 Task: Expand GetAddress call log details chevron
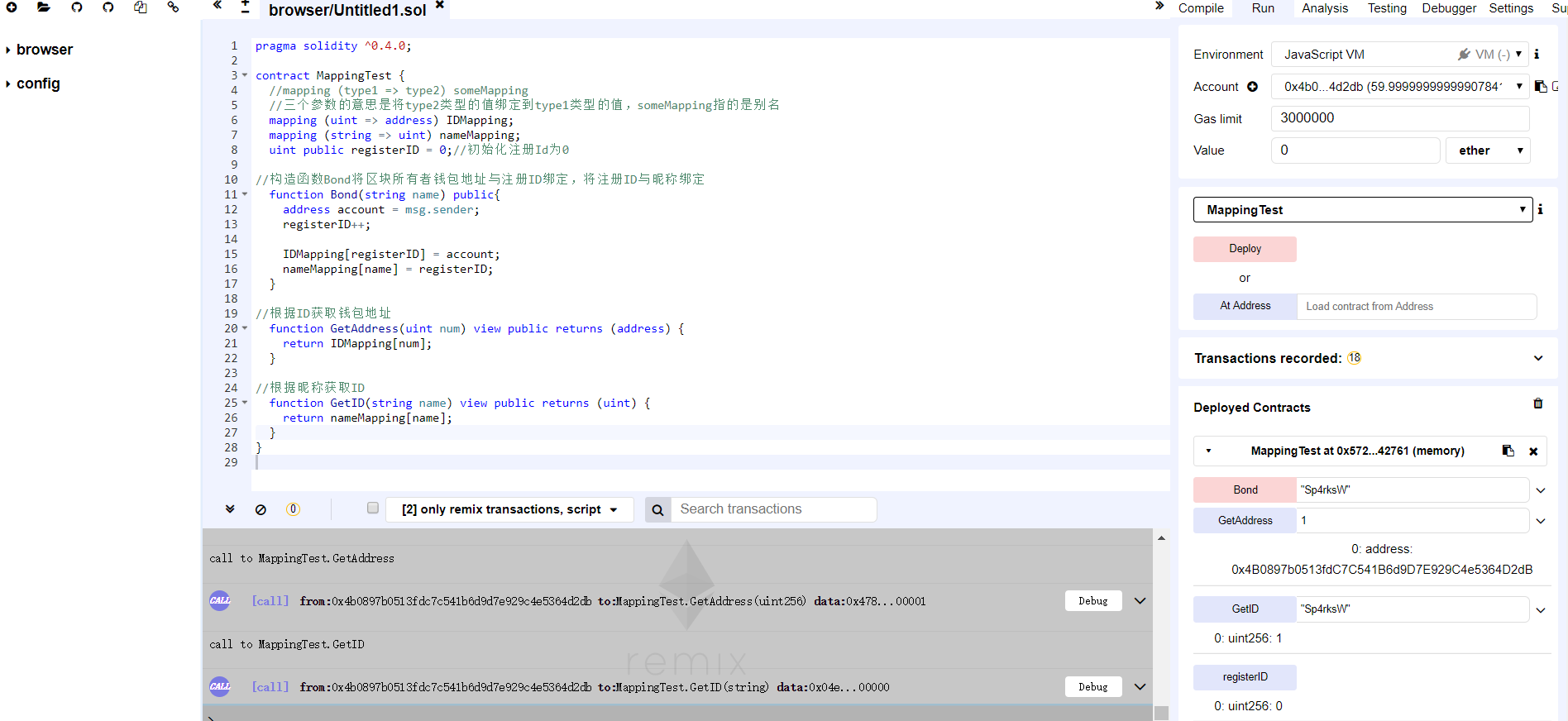pyautogui.click(x=1140, y=601)
